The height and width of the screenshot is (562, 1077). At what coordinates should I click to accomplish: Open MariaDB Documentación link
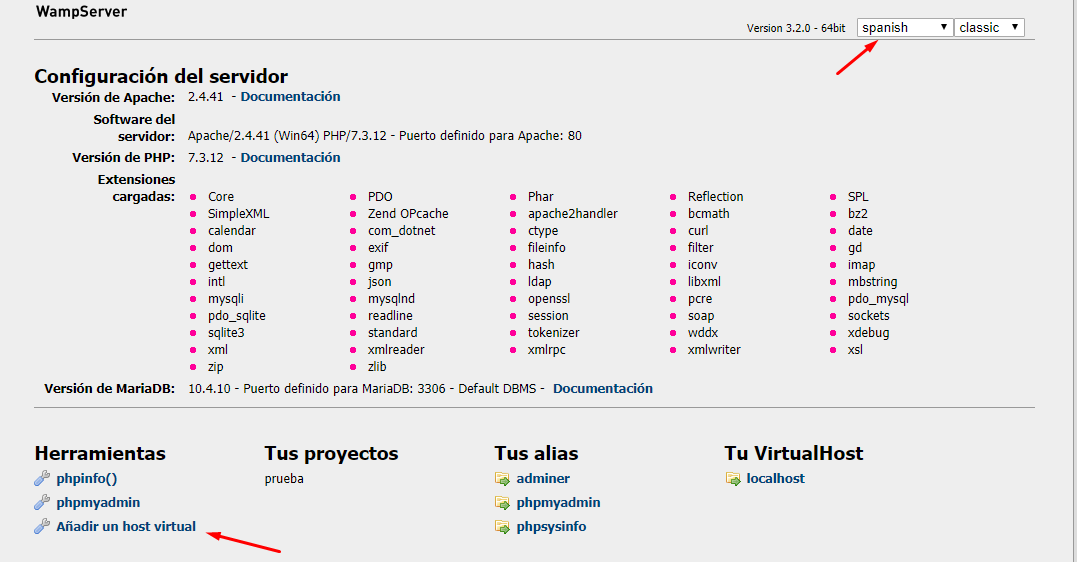pos(602,389)
